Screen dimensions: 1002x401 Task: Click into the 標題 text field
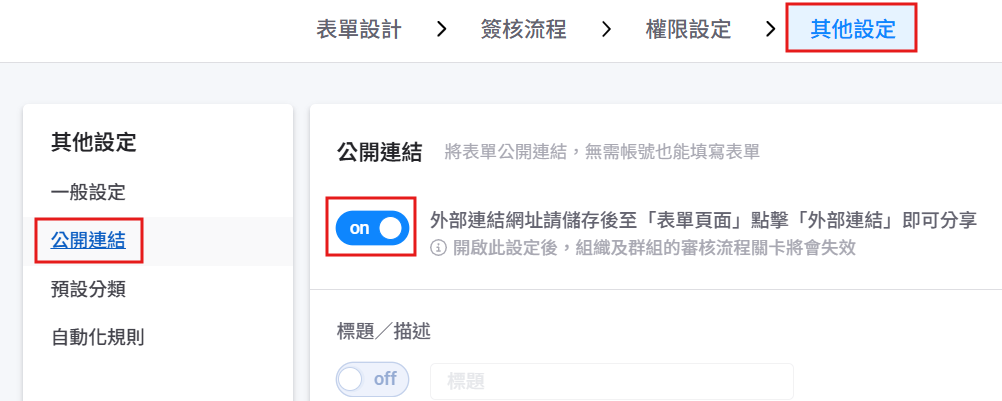(x=611, y=381)
